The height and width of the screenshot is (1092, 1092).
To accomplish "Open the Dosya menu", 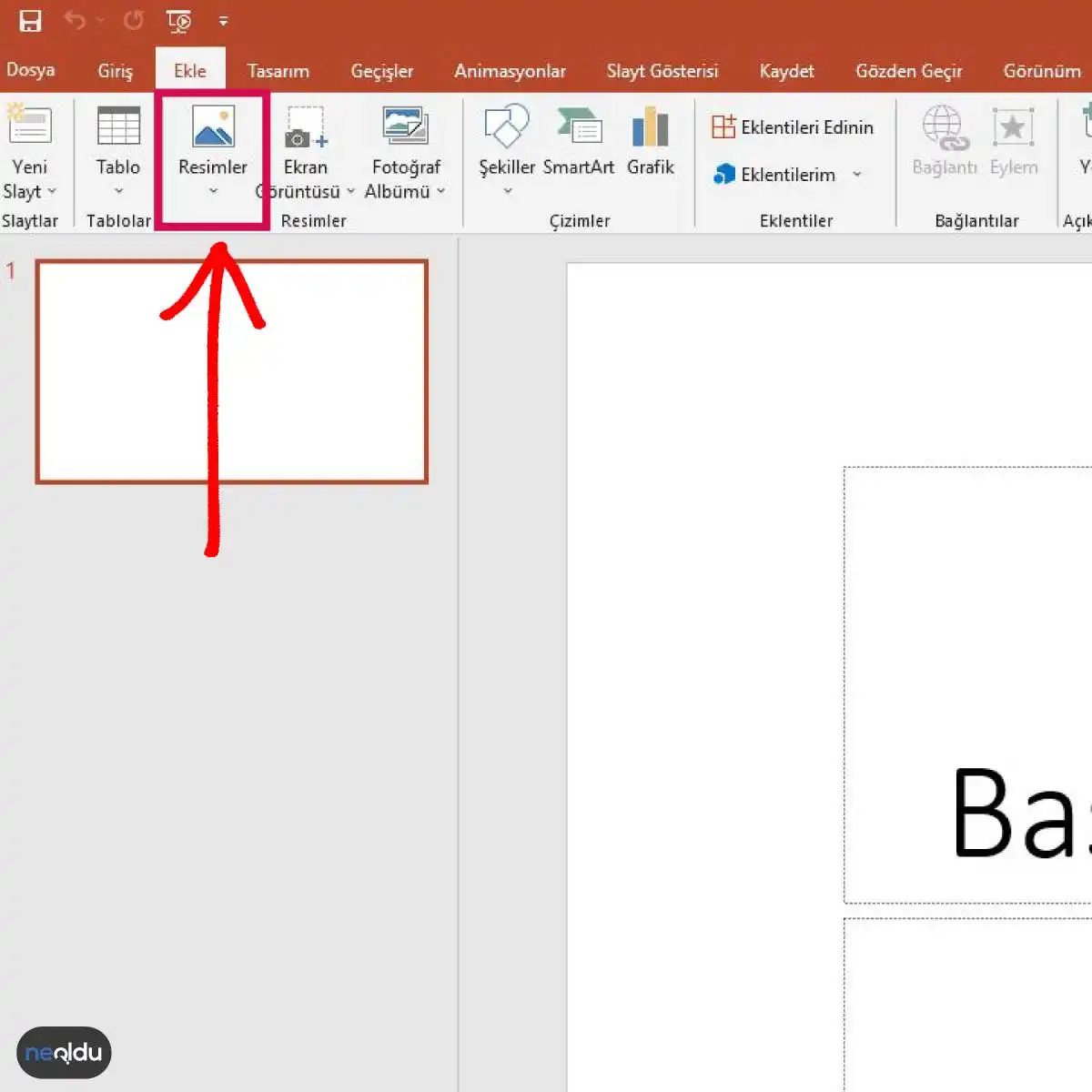I will (x=30, y=70).
